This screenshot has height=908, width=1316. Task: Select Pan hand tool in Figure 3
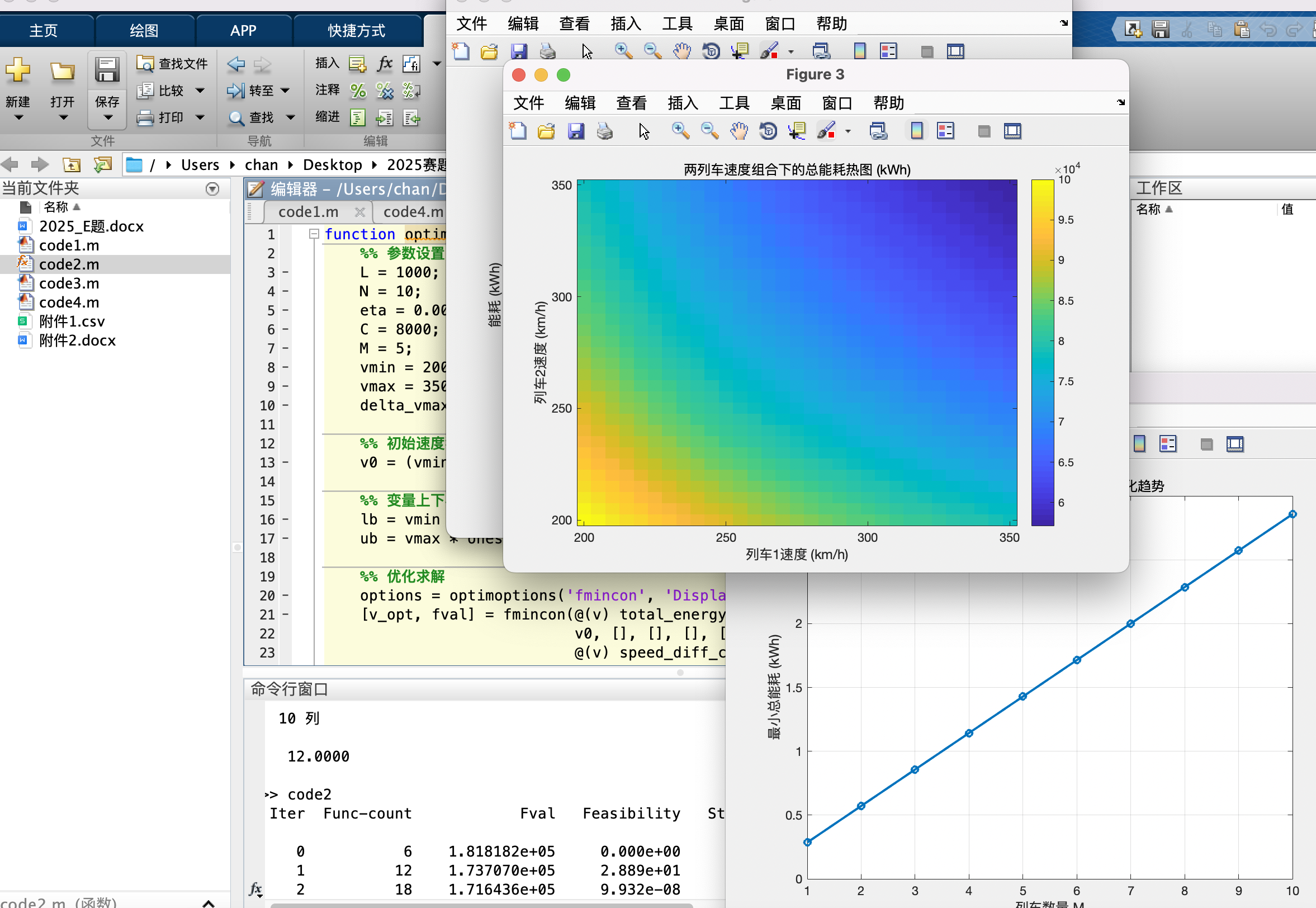739,131
